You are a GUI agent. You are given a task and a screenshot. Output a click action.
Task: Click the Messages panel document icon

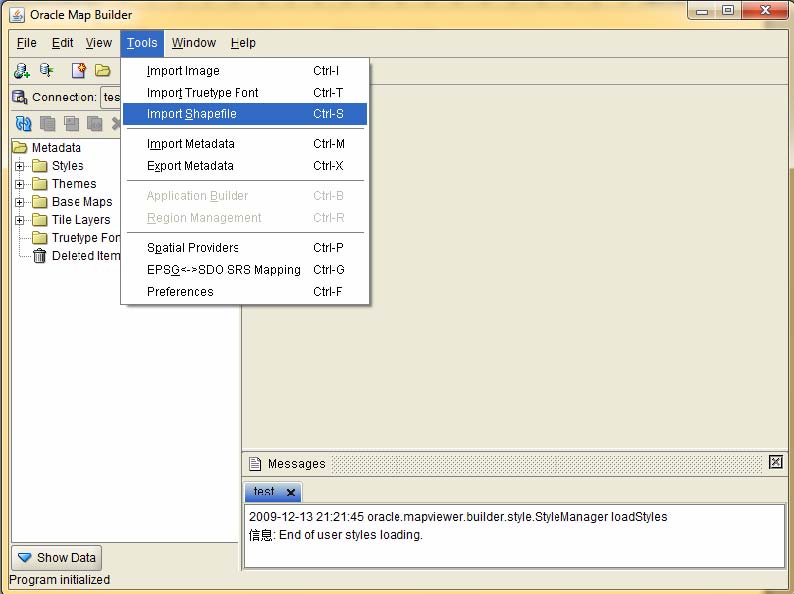click(255, 463)
